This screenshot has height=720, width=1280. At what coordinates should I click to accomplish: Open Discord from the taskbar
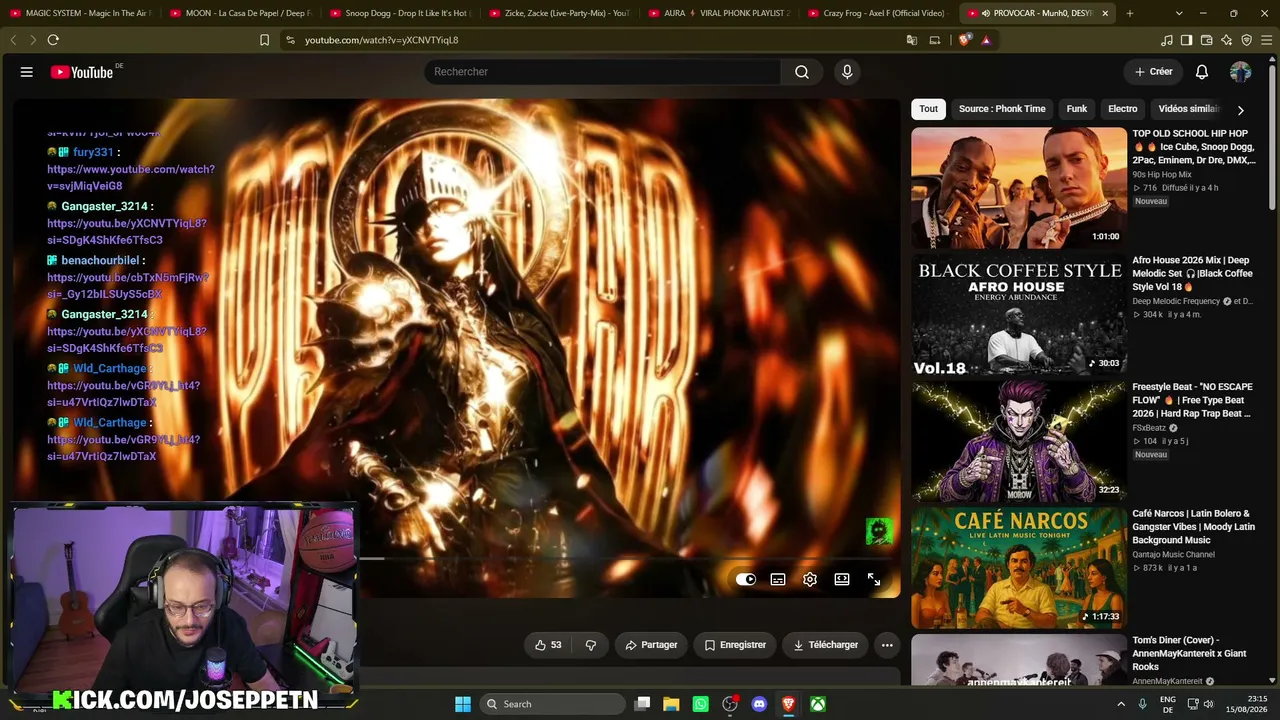[759, 704]
